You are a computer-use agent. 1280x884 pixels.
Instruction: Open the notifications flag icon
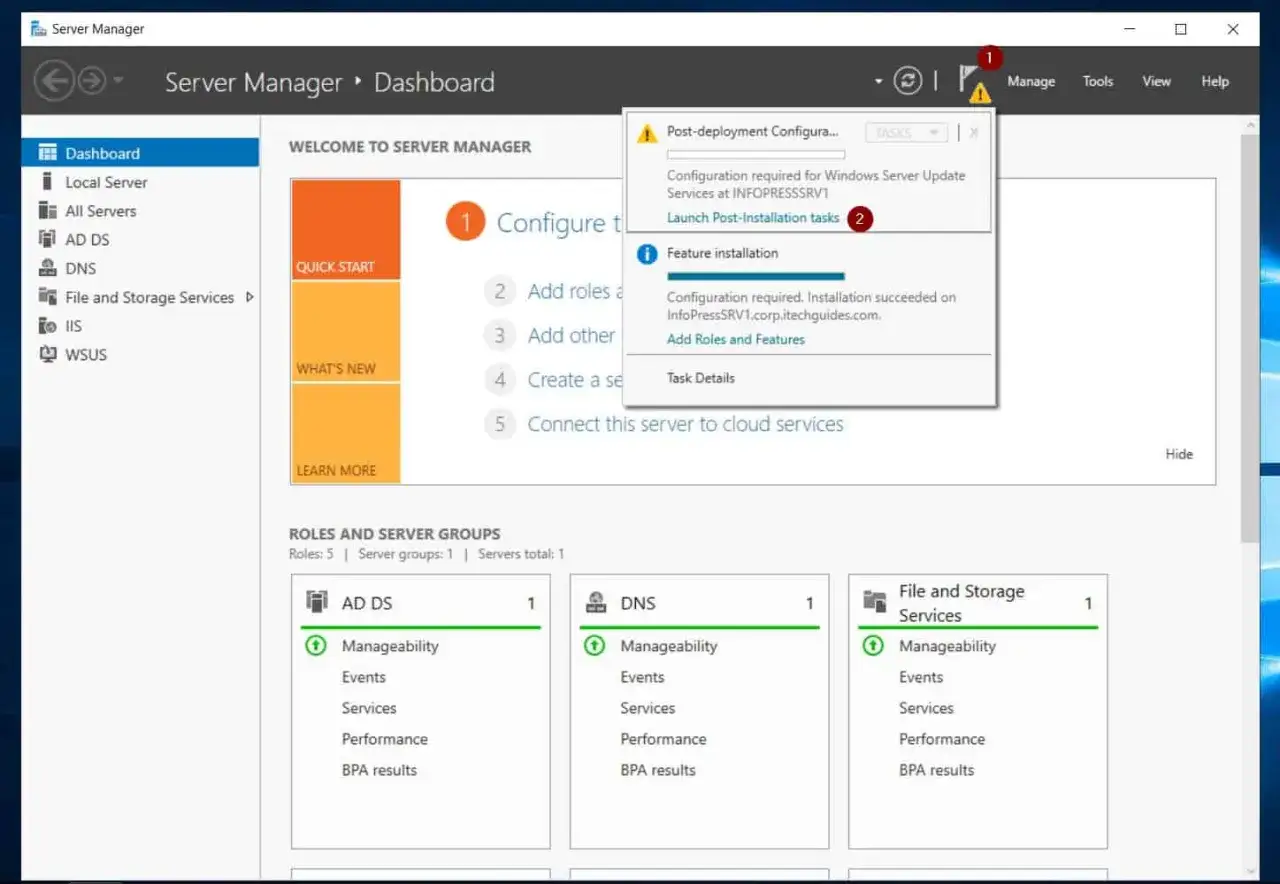pyautogui.click(x=973, y=82)
